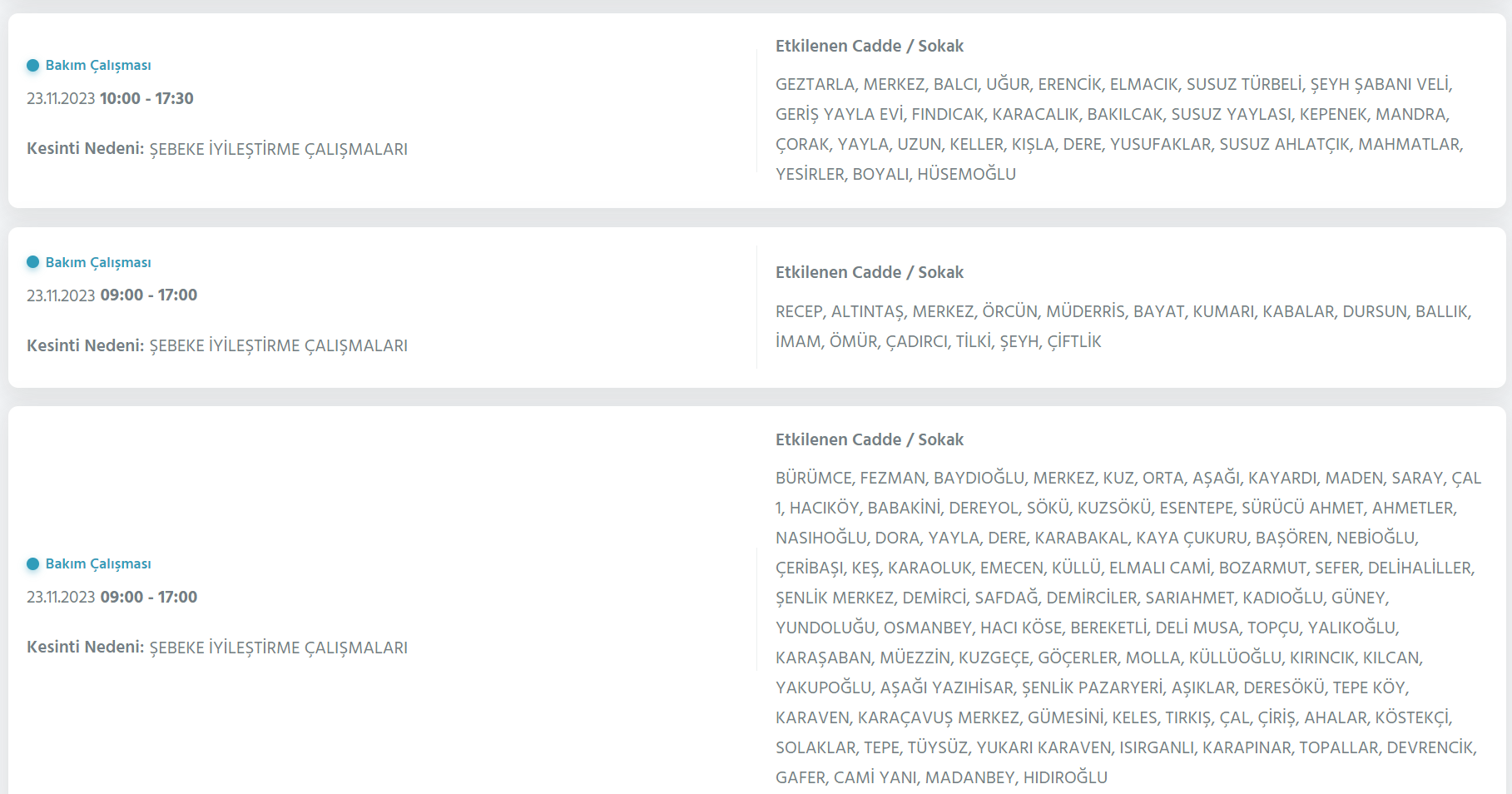Select Bakım Çalışması label in the RECEP streets card
Image resolution: width=1512 pixels, height=794 pixels.
tap(98, 262)
